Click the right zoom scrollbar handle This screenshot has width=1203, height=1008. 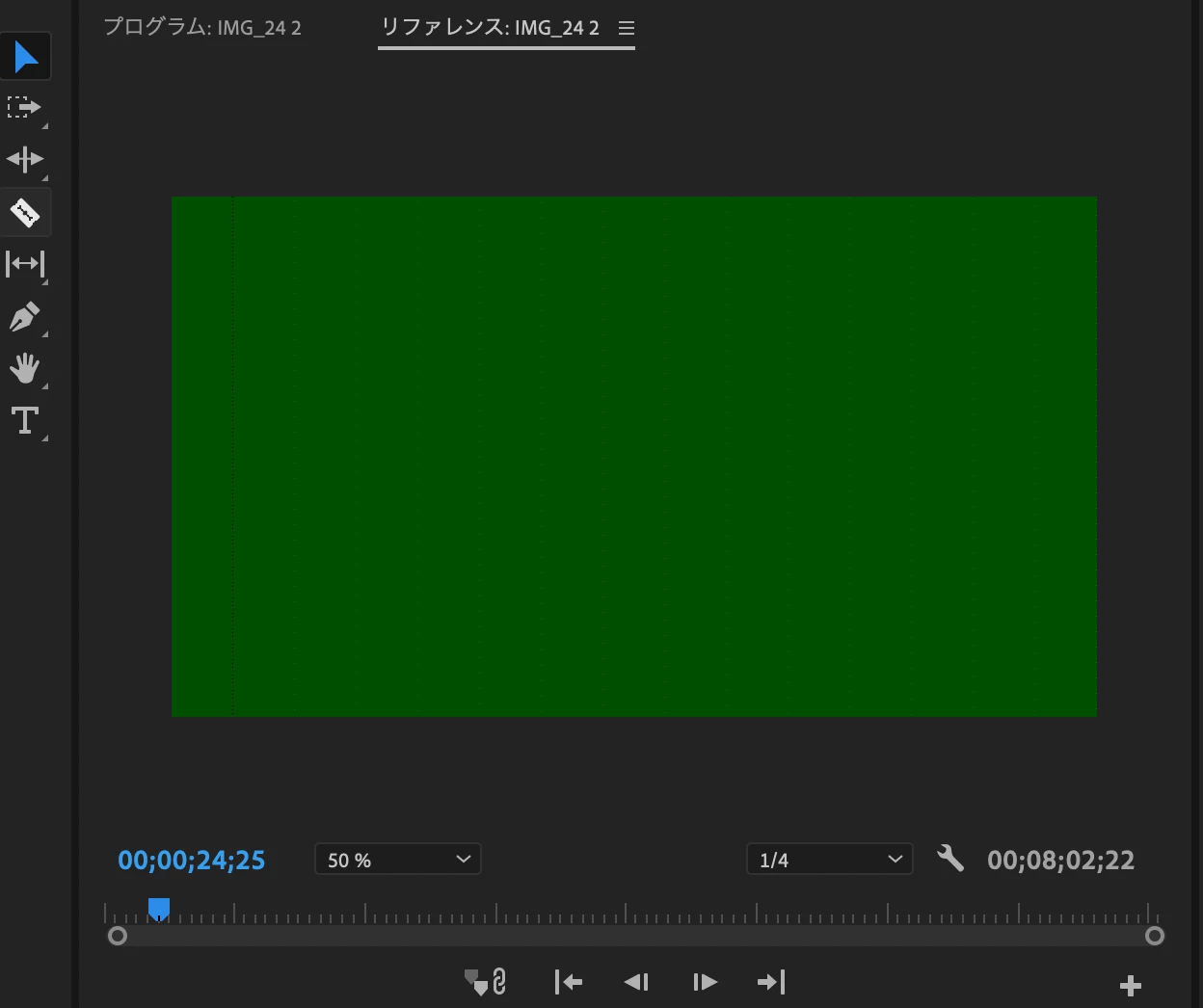pyautogui.click(x=1155, y=936)
